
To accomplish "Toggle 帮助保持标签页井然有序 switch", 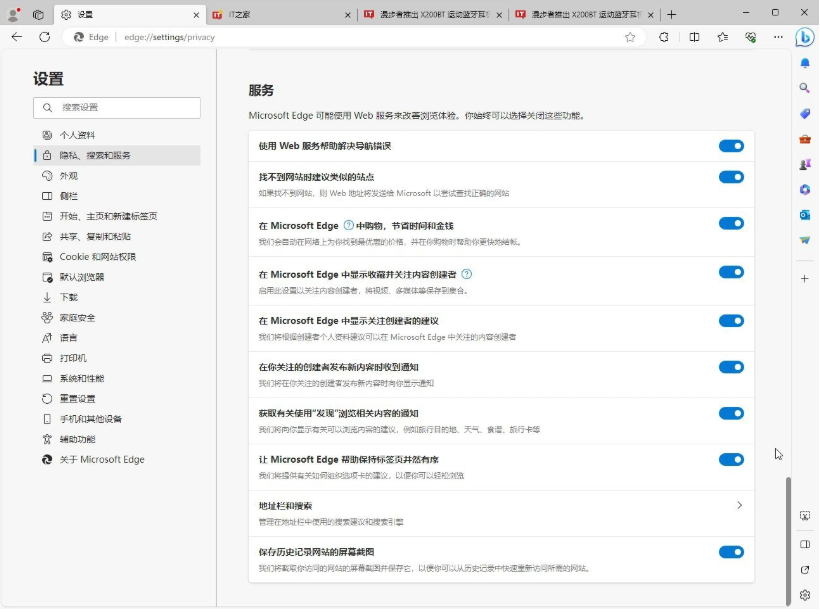I will pos(731,459).
